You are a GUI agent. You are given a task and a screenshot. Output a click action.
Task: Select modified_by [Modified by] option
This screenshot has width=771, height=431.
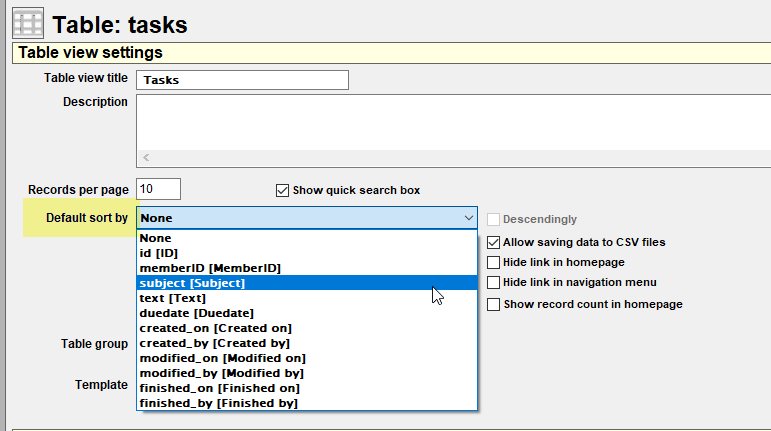coord(307,373)
